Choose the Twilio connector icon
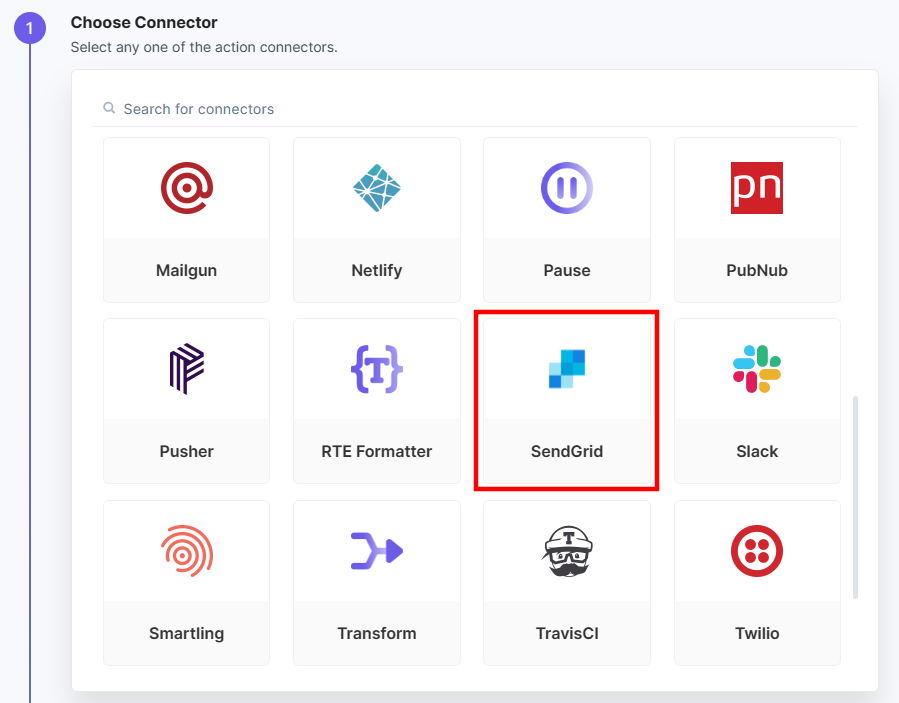This screenshot has width=899, height=703. point(757,550)
